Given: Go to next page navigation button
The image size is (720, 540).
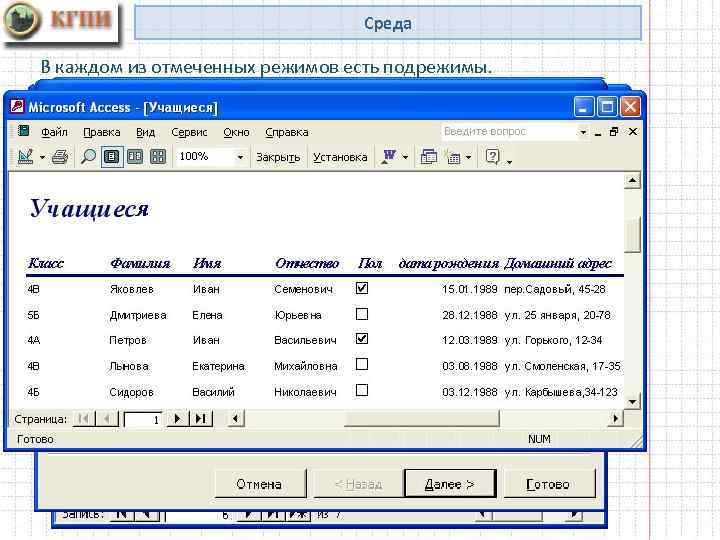Looking at the screenshot, I should click(177, 418).
